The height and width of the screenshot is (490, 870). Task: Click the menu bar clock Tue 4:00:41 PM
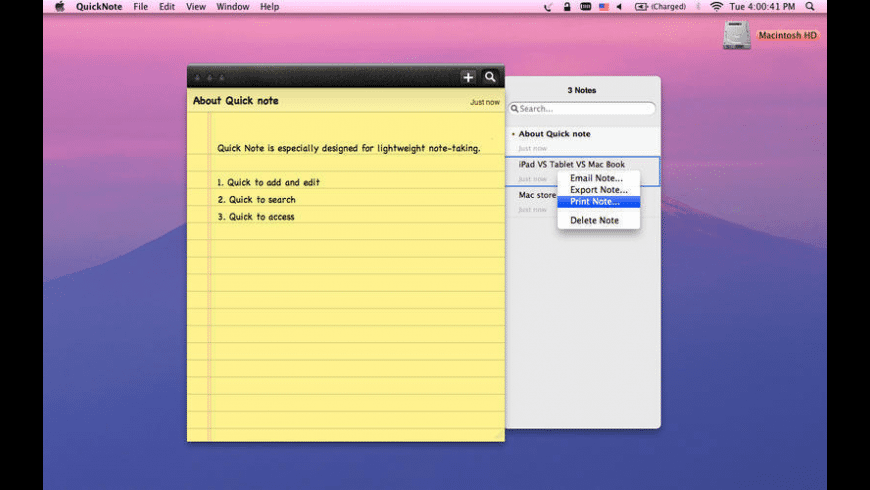click(x=762, y=7)
